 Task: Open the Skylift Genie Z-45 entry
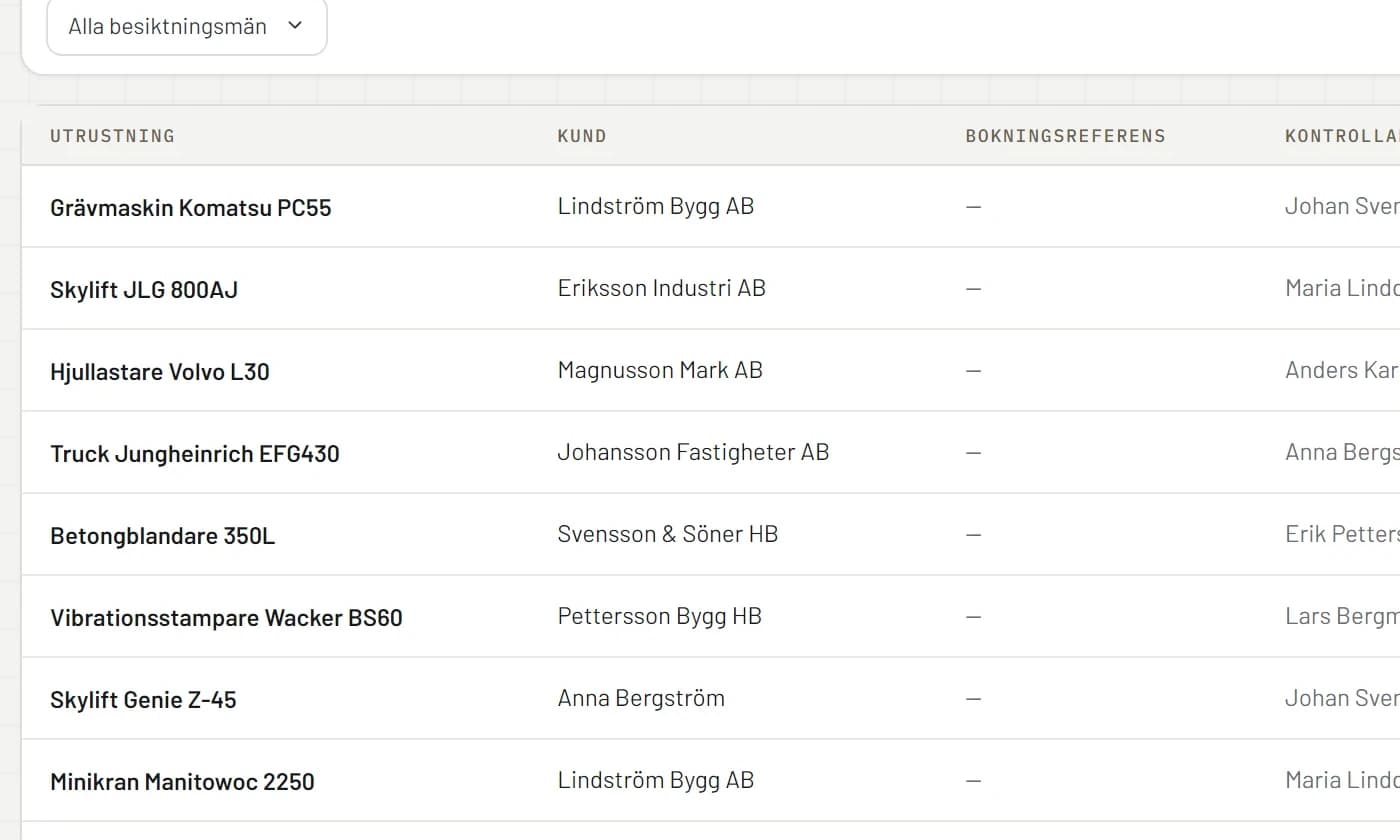tap(143, 699)
